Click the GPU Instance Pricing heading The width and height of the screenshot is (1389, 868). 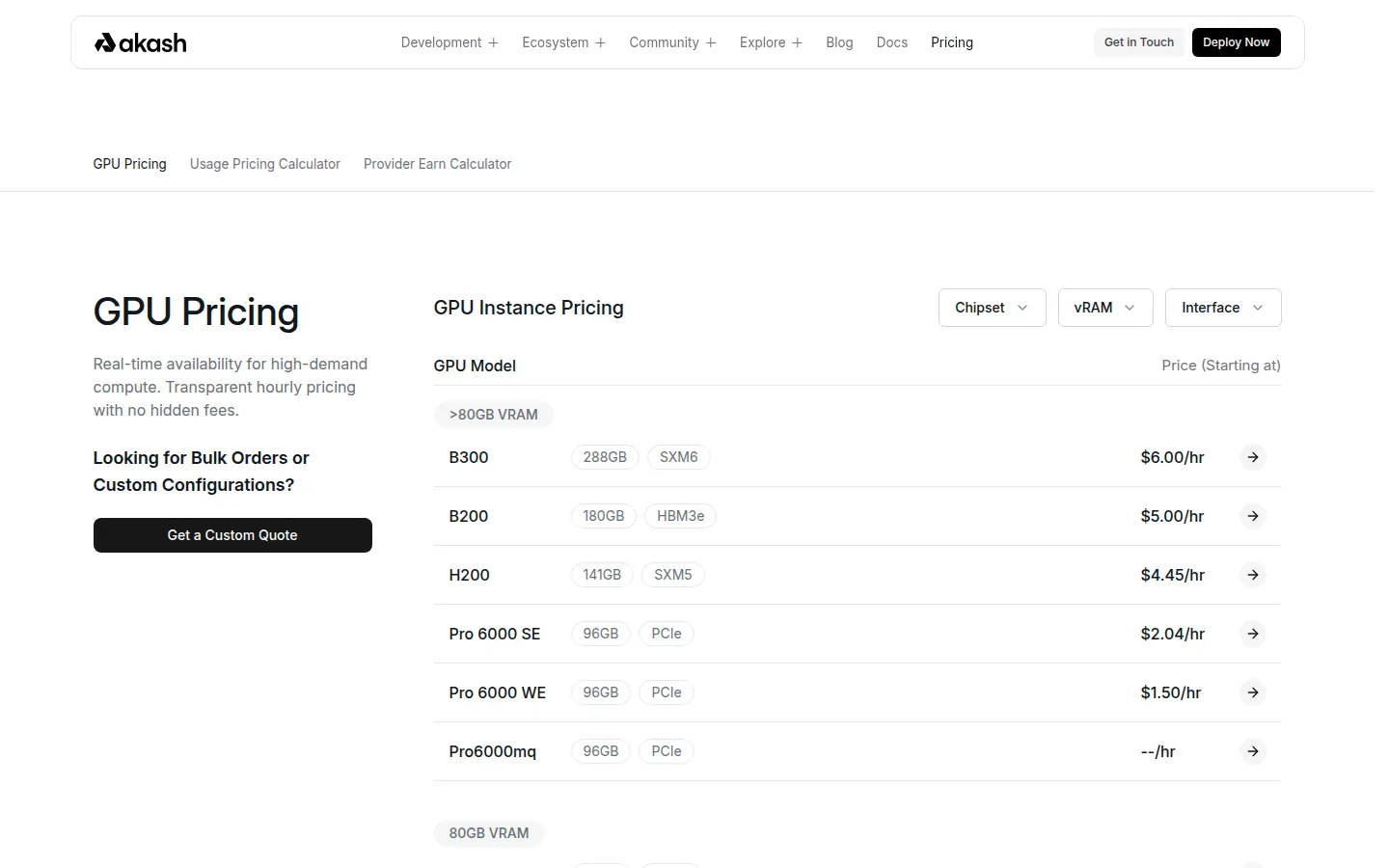[x=529, y=308]
